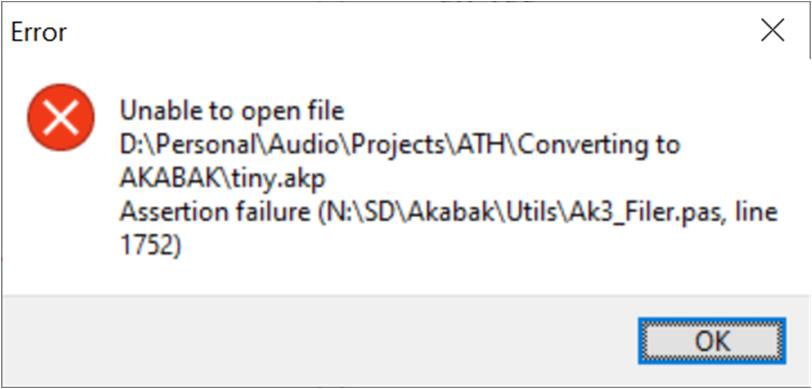812x389 pixels.
Task: Close the Error dialog with the X
Action: (772, 32)
